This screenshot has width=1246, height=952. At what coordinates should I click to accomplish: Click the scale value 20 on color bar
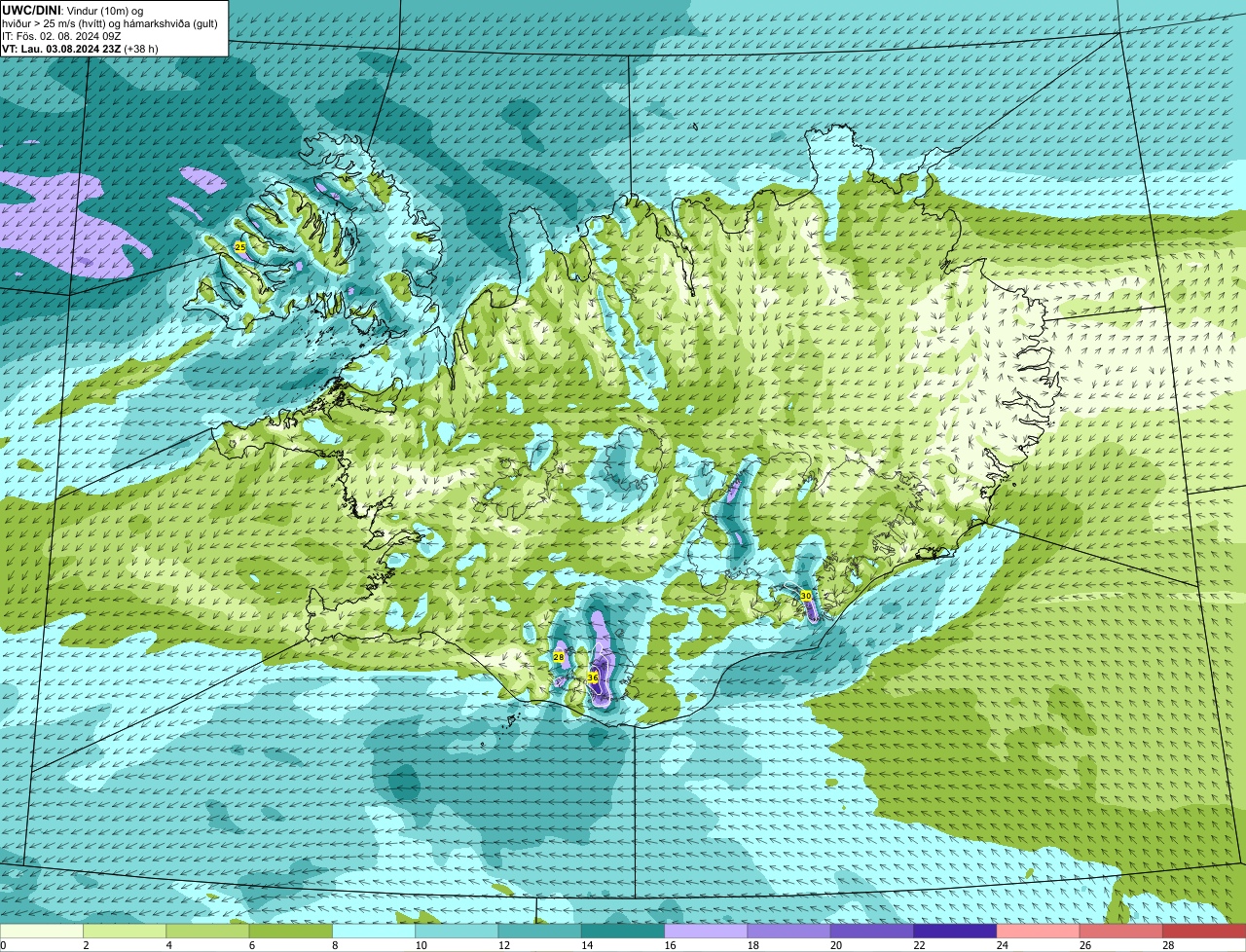point(834,945)
